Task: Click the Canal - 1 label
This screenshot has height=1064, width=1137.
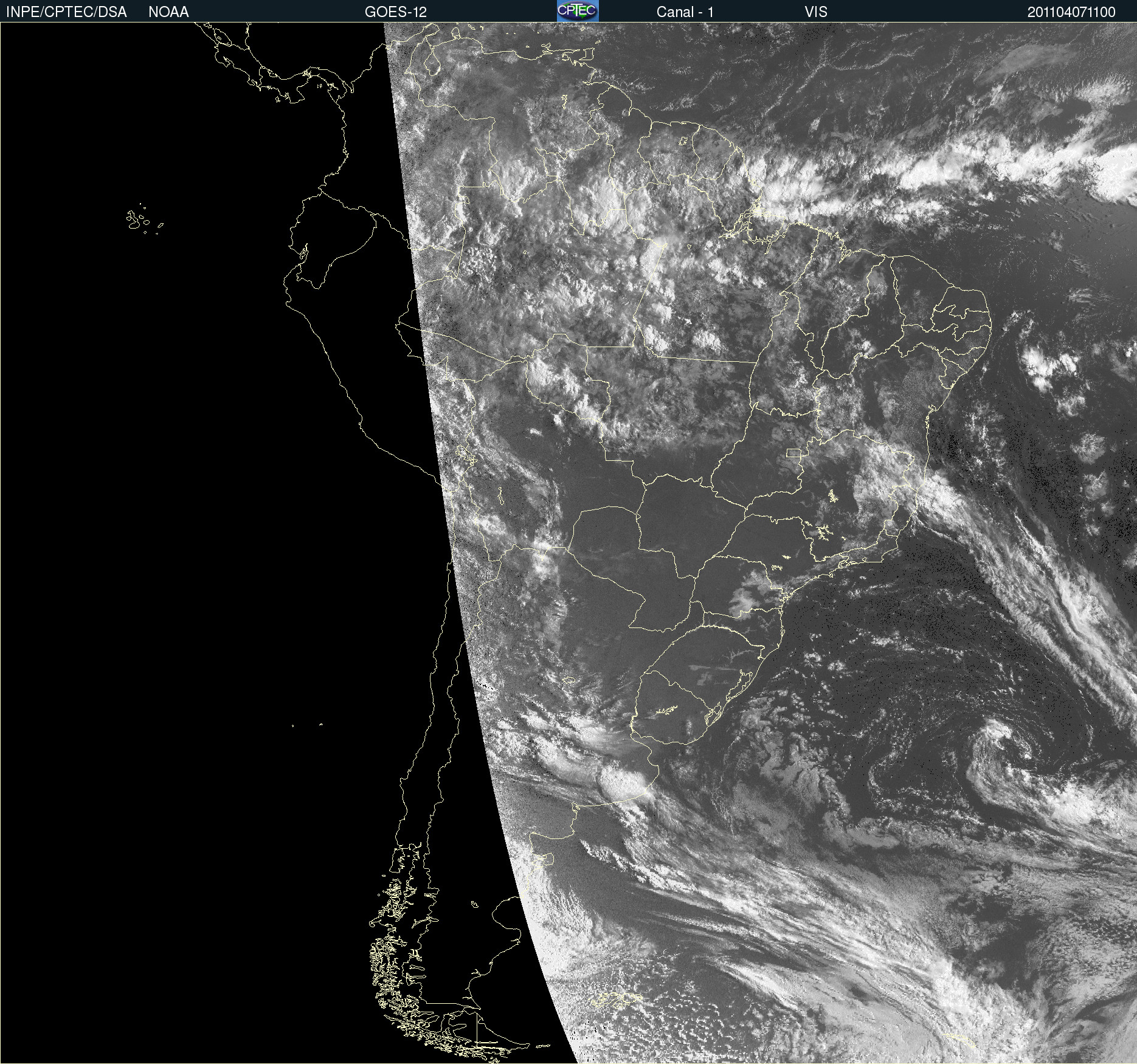Action: (685, 12)
